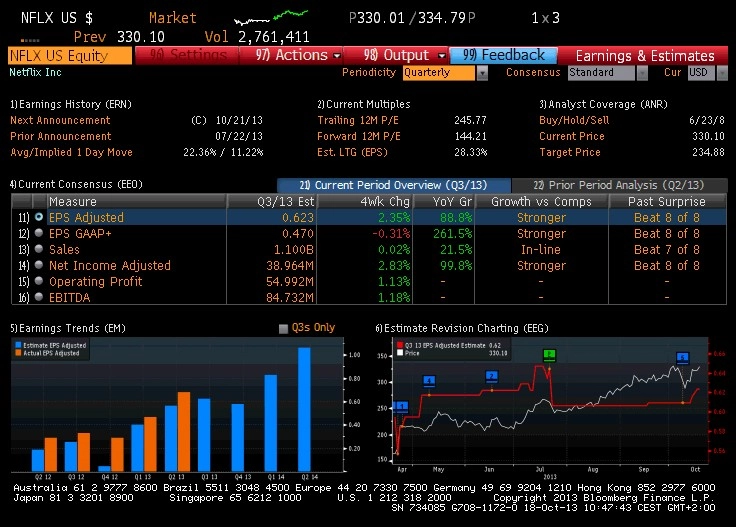736x527 pixels.
Task: Click the green event flag on revision chart
Action: click(549, 354)
